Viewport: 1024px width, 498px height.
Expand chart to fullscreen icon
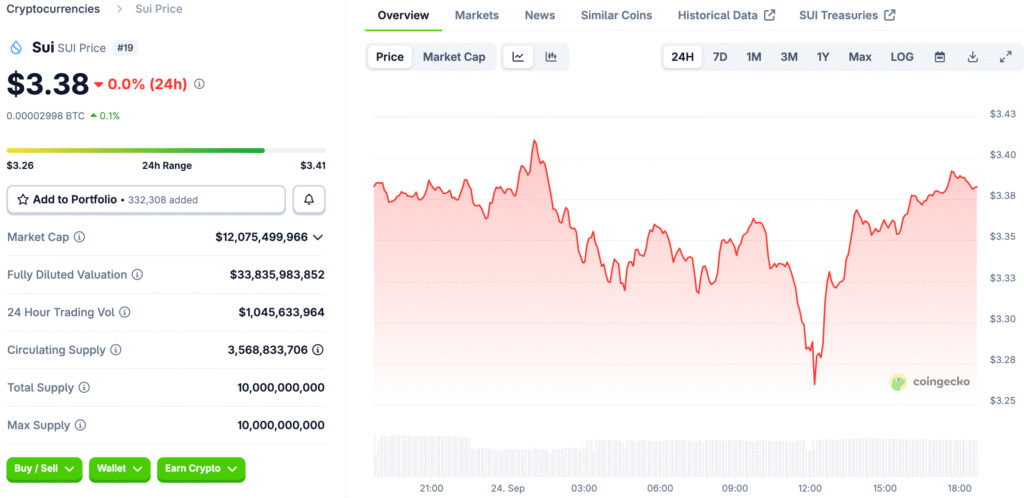(x=1006, y=57)
